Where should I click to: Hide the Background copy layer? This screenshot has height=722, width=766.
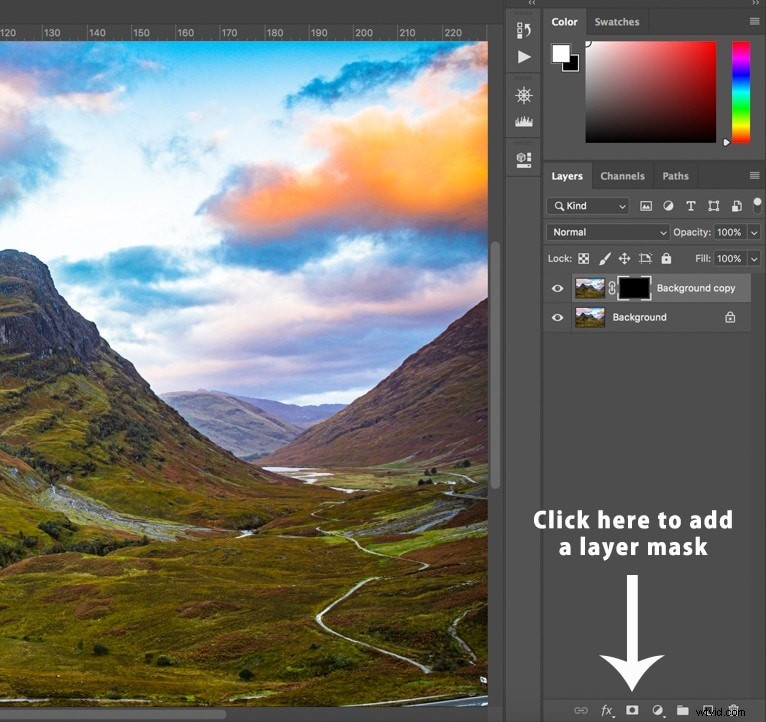pos(557,288)
